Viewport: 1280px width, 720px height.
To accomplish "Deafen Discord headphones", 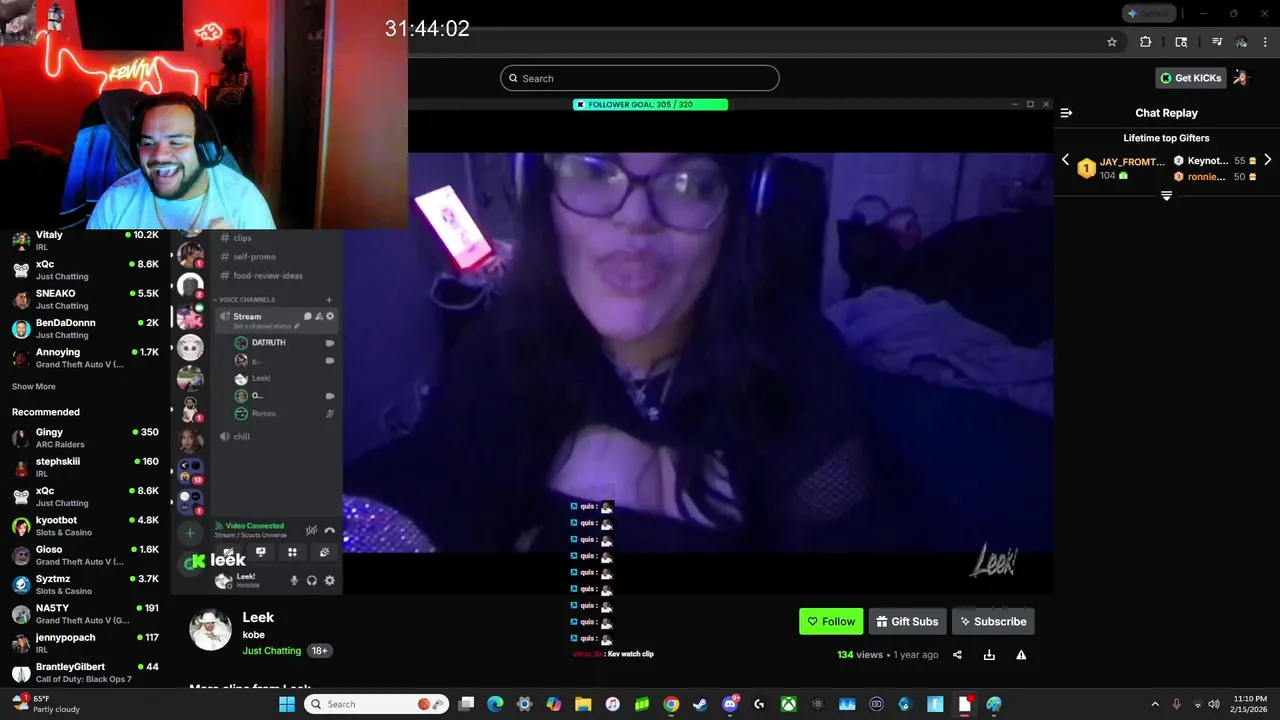I will click(x=312, y=580).
